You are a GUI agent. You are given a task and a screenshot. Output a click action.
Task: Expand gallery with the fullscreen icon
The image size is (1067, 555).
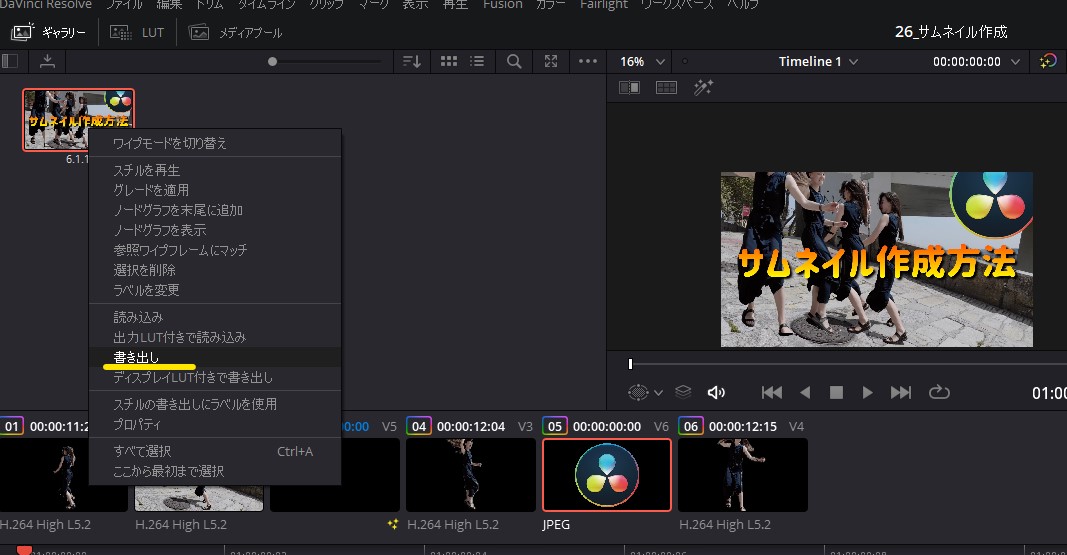(551, 61)
